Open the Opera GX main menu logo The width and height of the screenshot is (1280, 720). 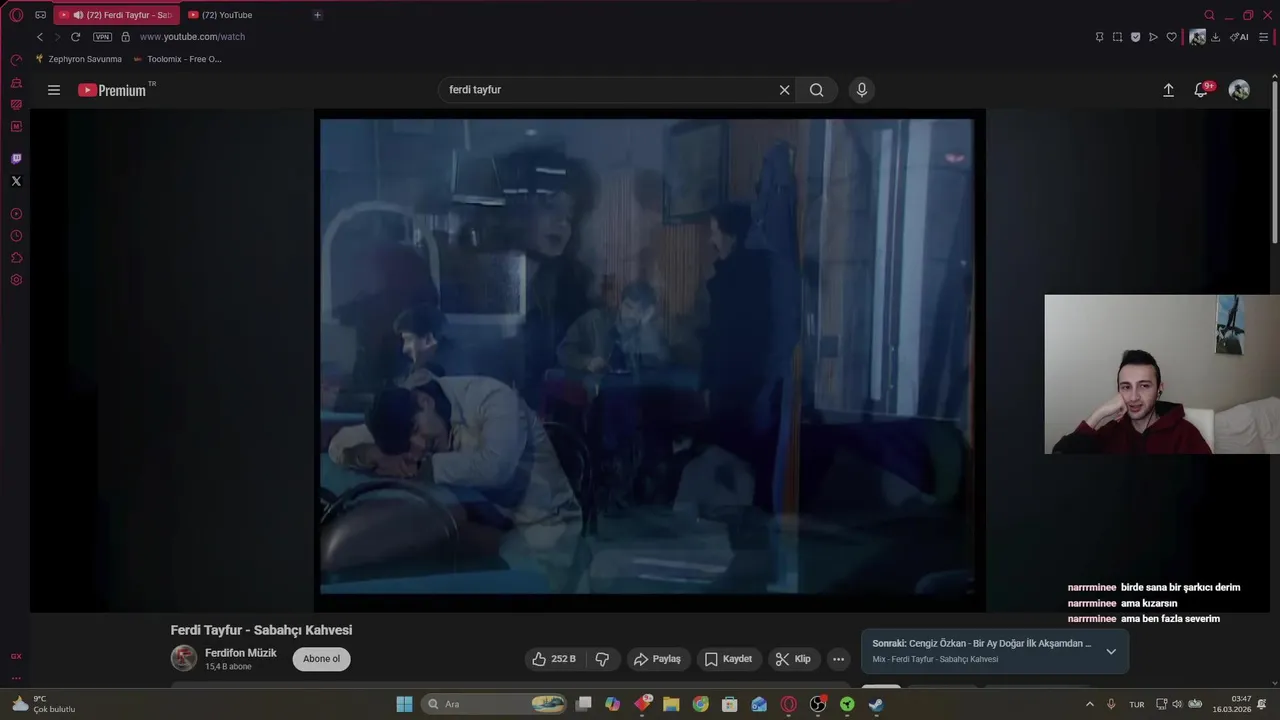(x=16, y=15)
